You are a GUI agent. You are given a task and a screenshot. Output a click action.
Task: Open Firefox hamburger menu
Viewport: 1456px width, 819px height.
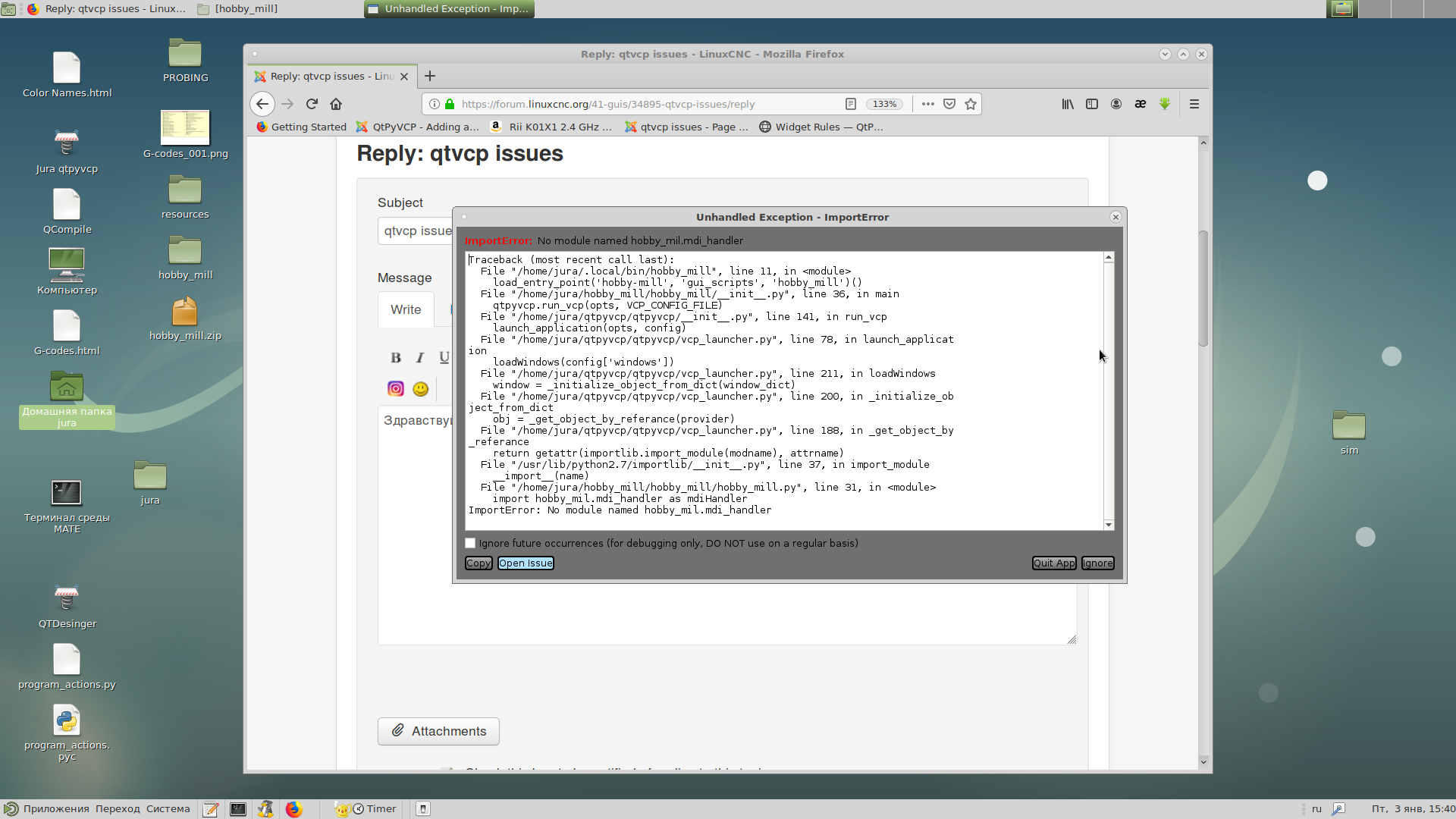[1194, 104]
